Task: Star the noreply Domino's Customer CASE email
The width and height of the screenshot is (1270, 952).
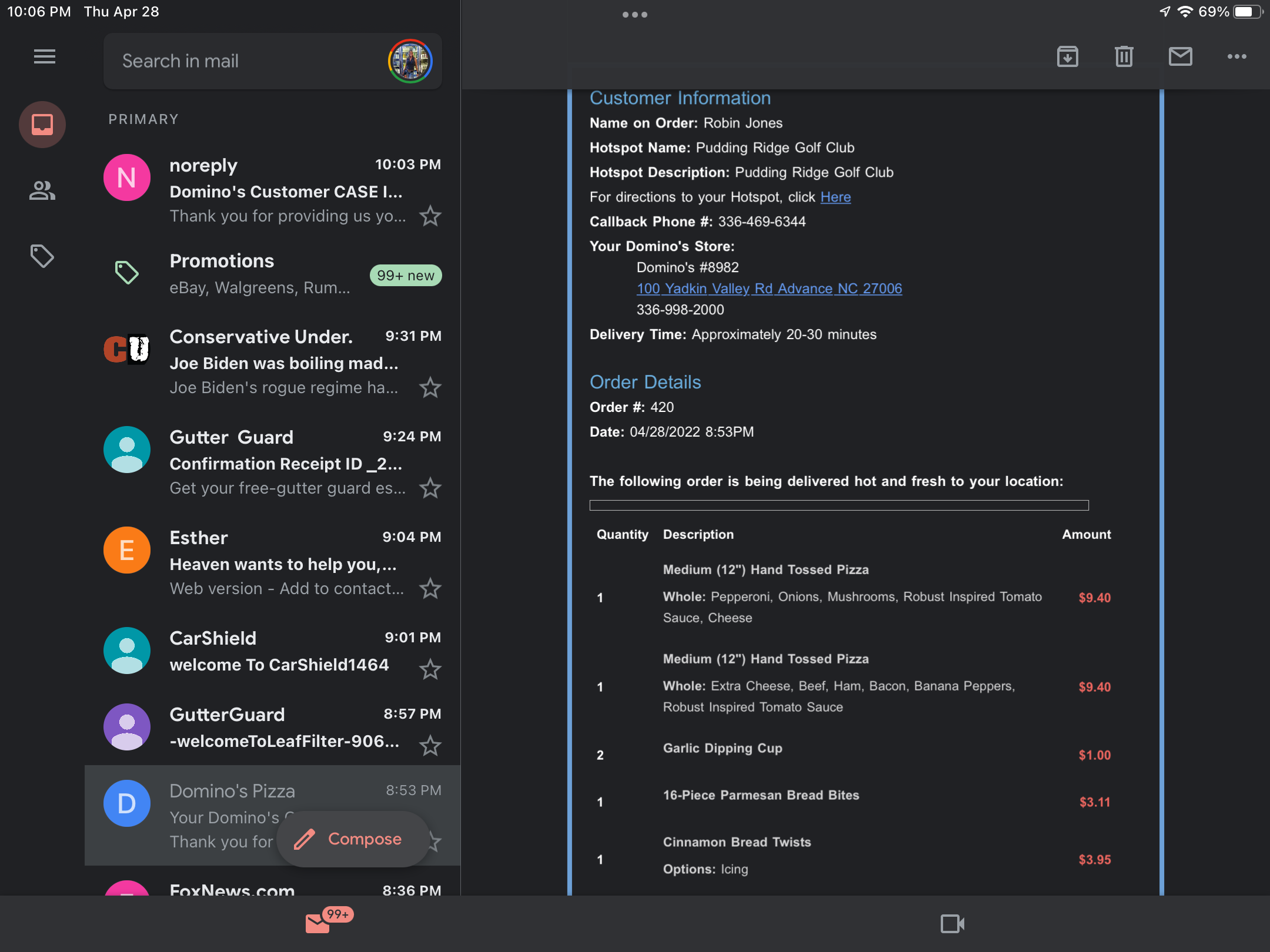Action: pyautogui.click(x=430, y=216)
